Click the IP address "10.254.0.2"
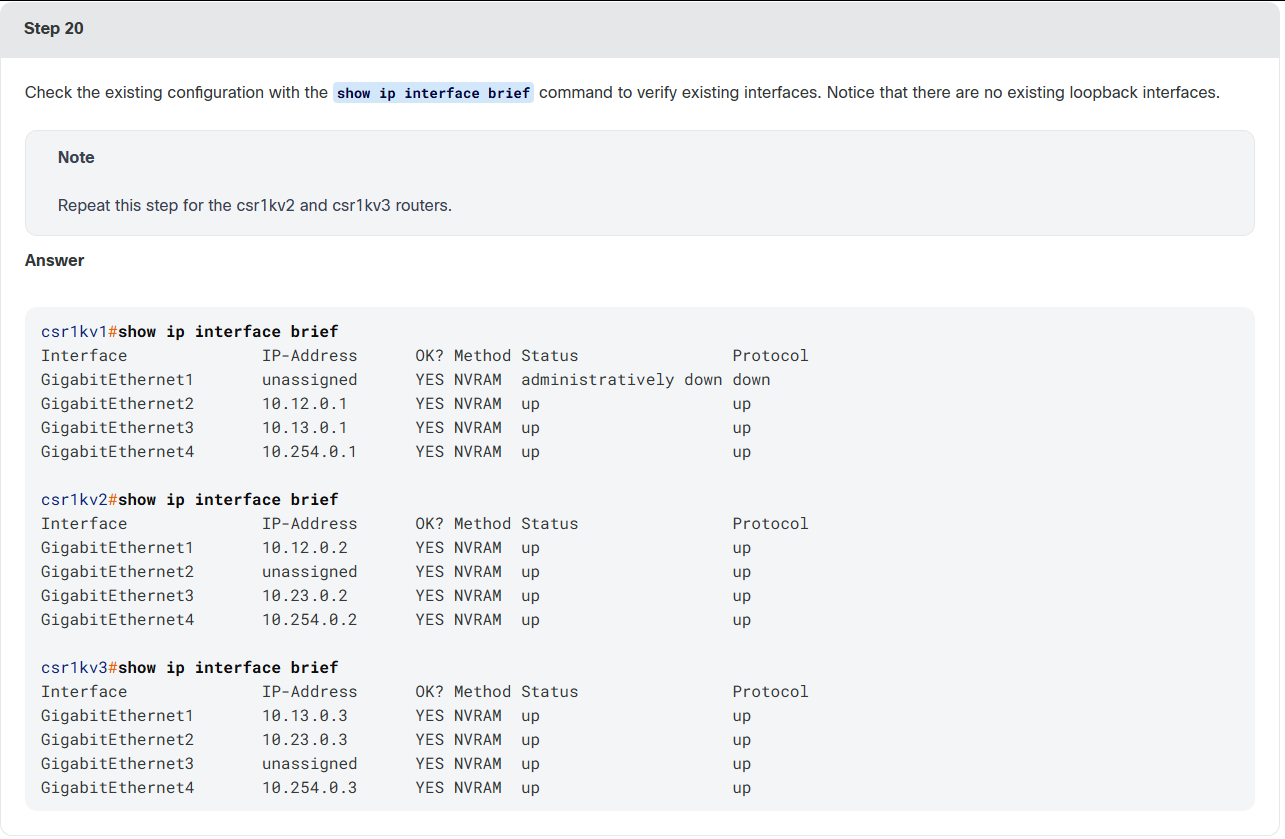 point(310,620)
